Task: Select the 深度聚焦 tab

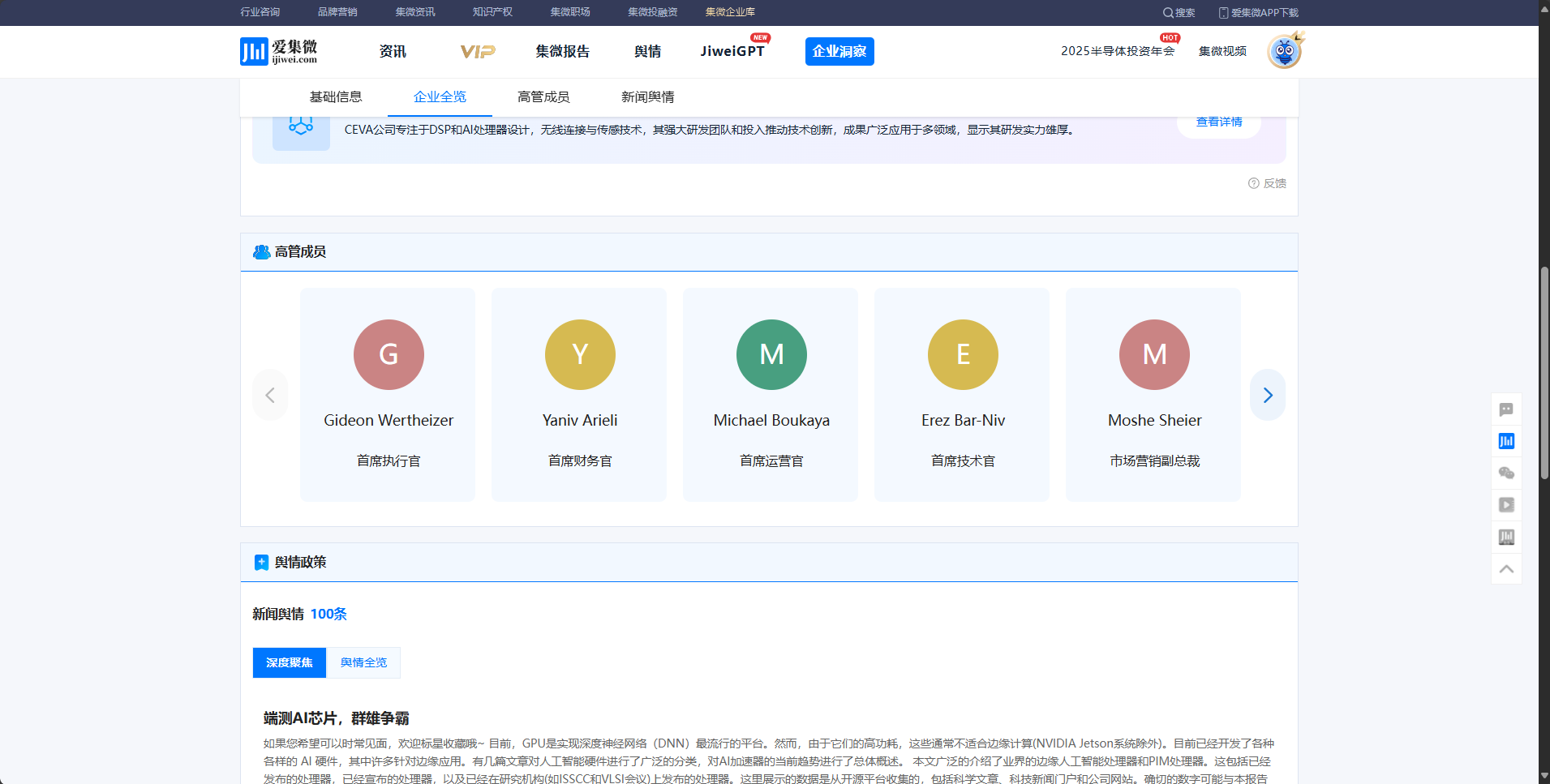Action: 290,662
